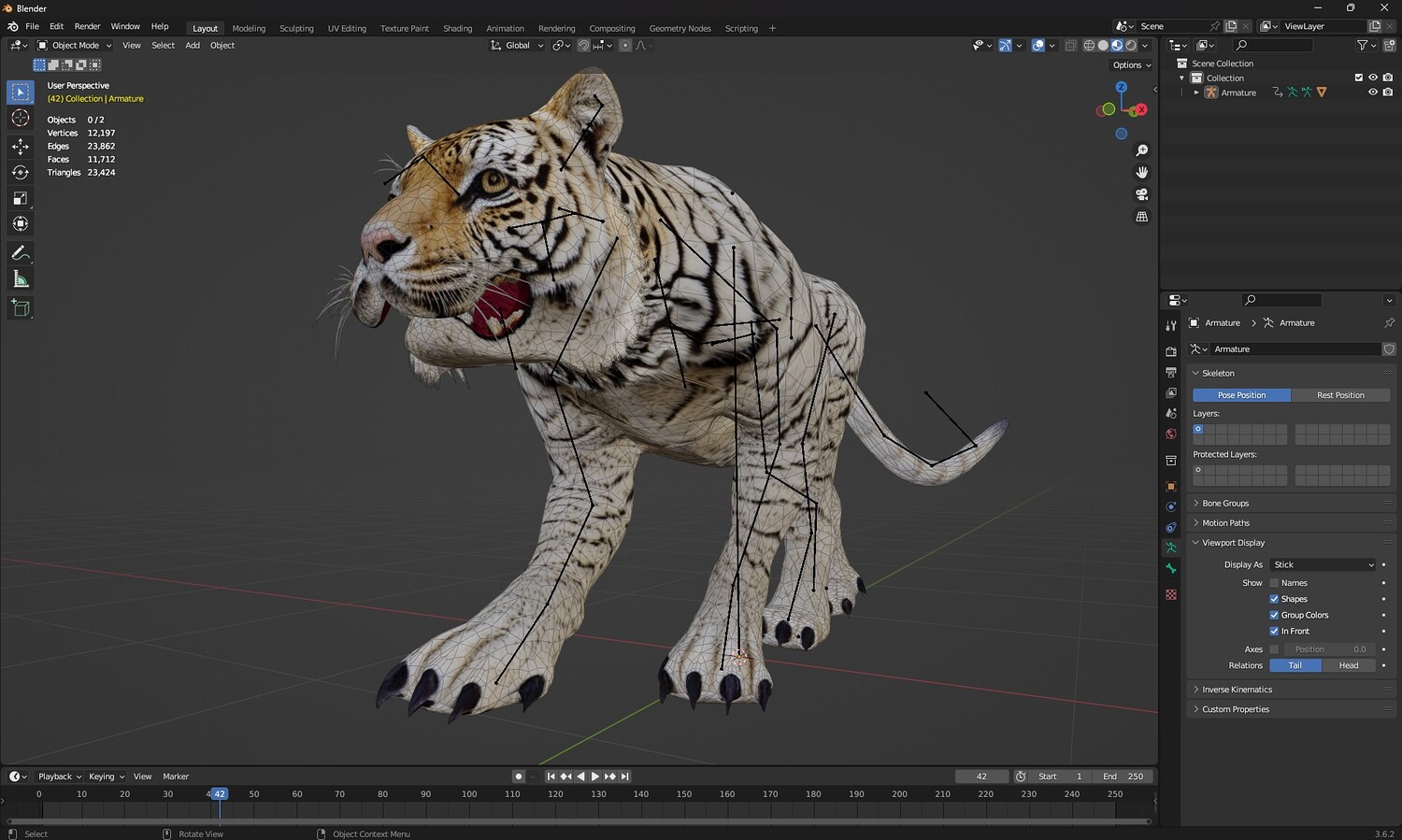Set Relations to Head
Screen dimensions: 1402x840
(x=1349, y=665)
